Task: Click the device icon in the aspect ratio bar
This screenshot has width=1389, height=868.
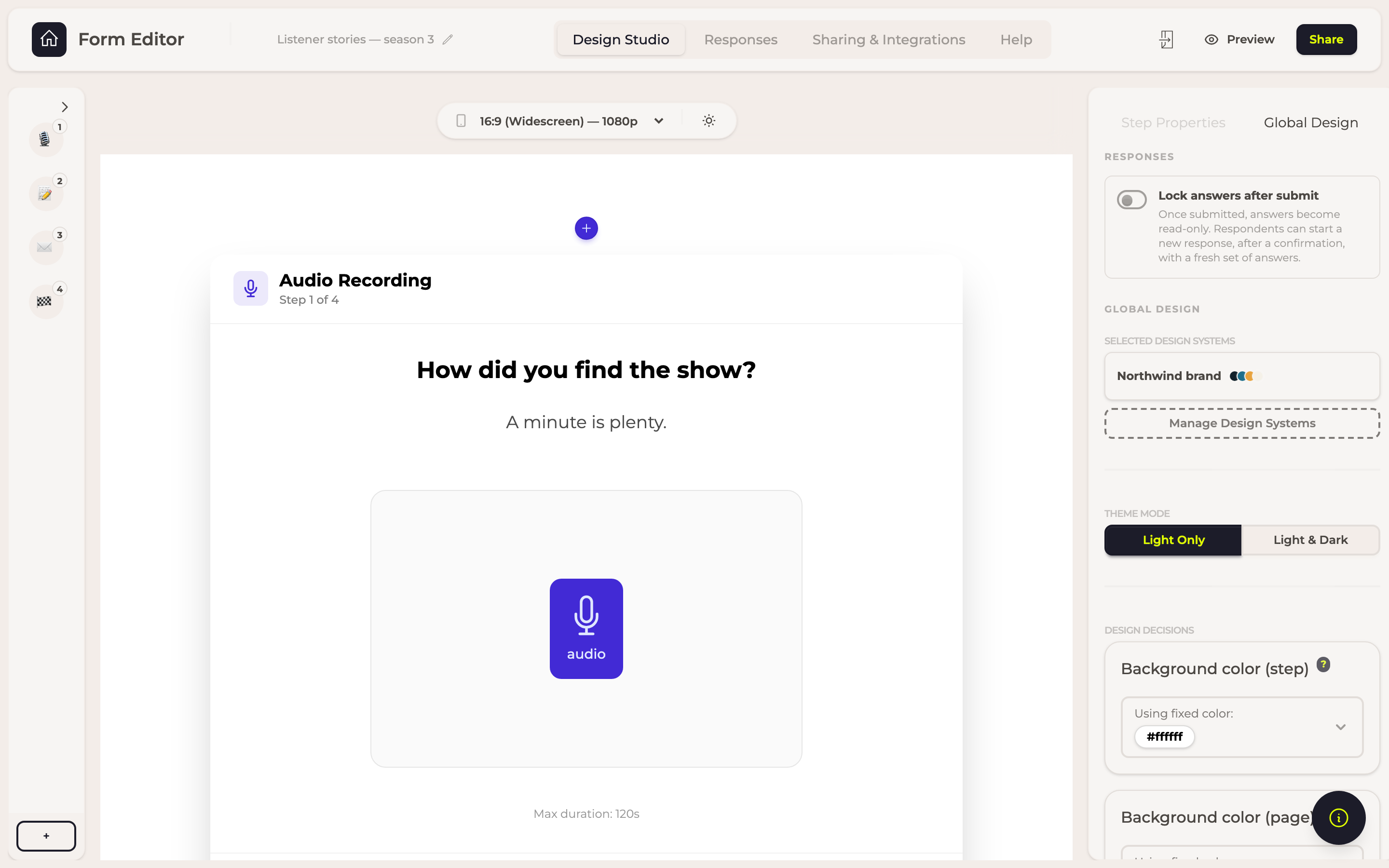Action: 461,121
